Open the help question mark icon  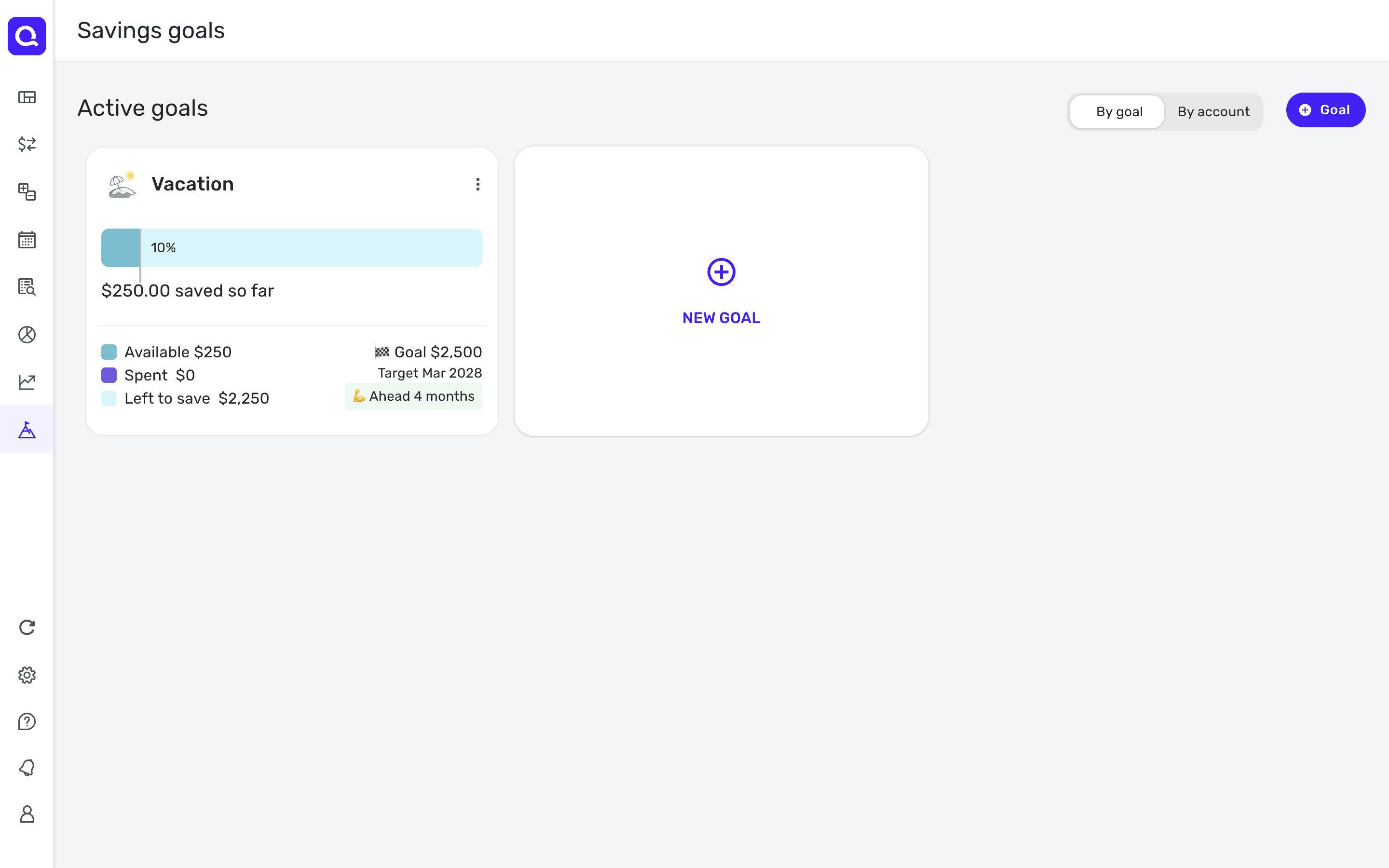coord(27,721)
